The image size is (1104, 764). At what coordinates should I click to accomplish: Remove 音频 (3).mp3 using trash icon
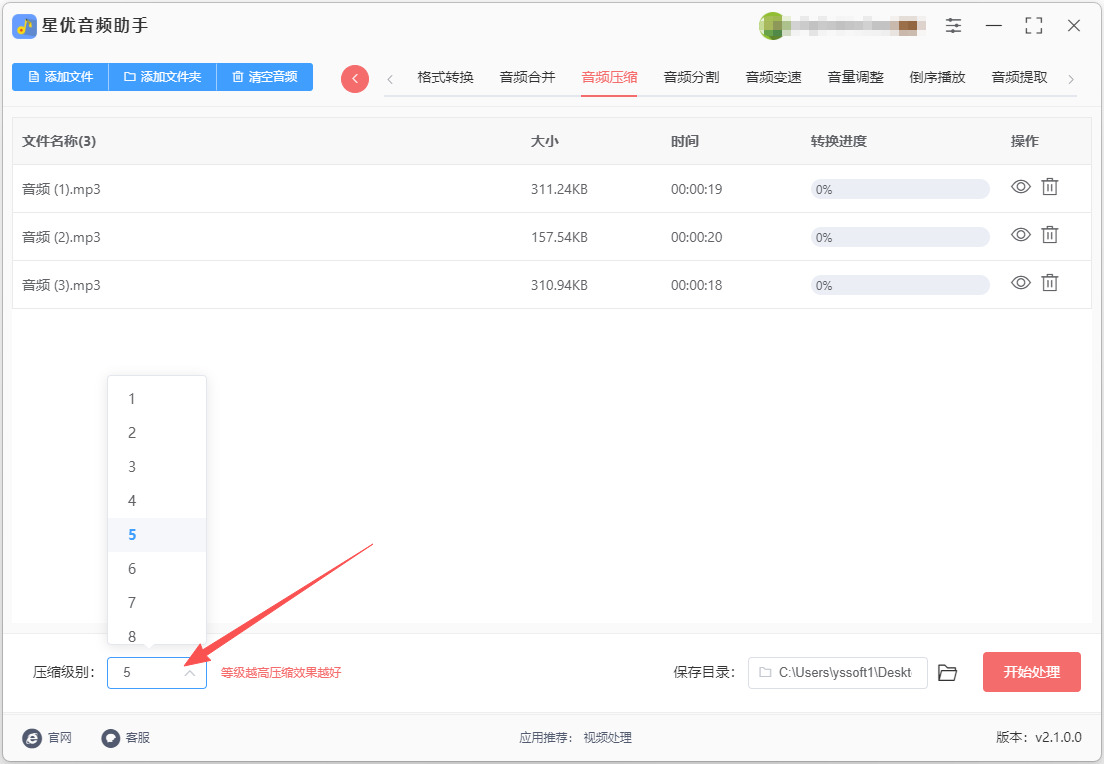1050,282
